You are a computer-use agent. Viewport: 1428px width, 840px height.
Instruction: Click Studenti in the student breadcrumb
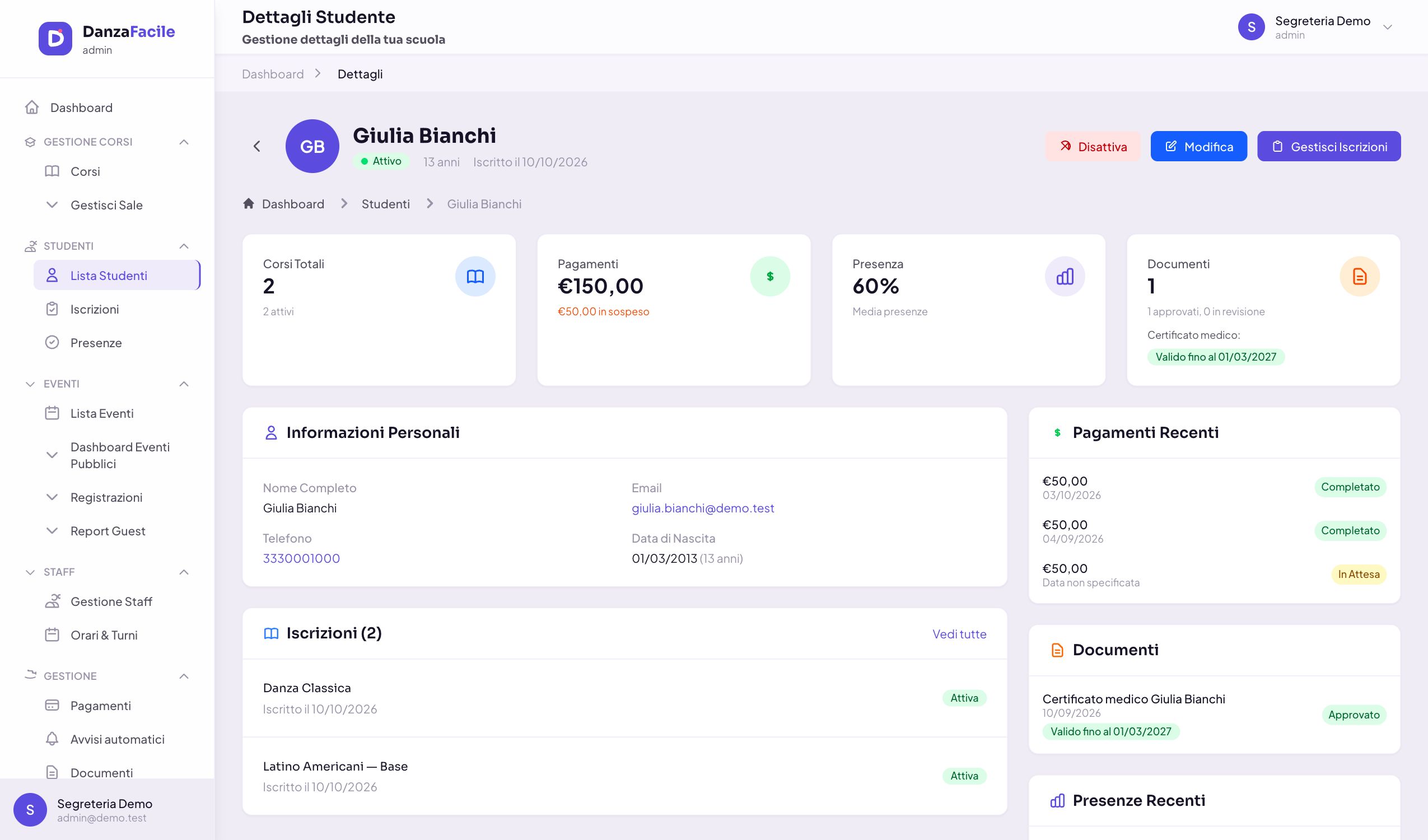(385, 203)
